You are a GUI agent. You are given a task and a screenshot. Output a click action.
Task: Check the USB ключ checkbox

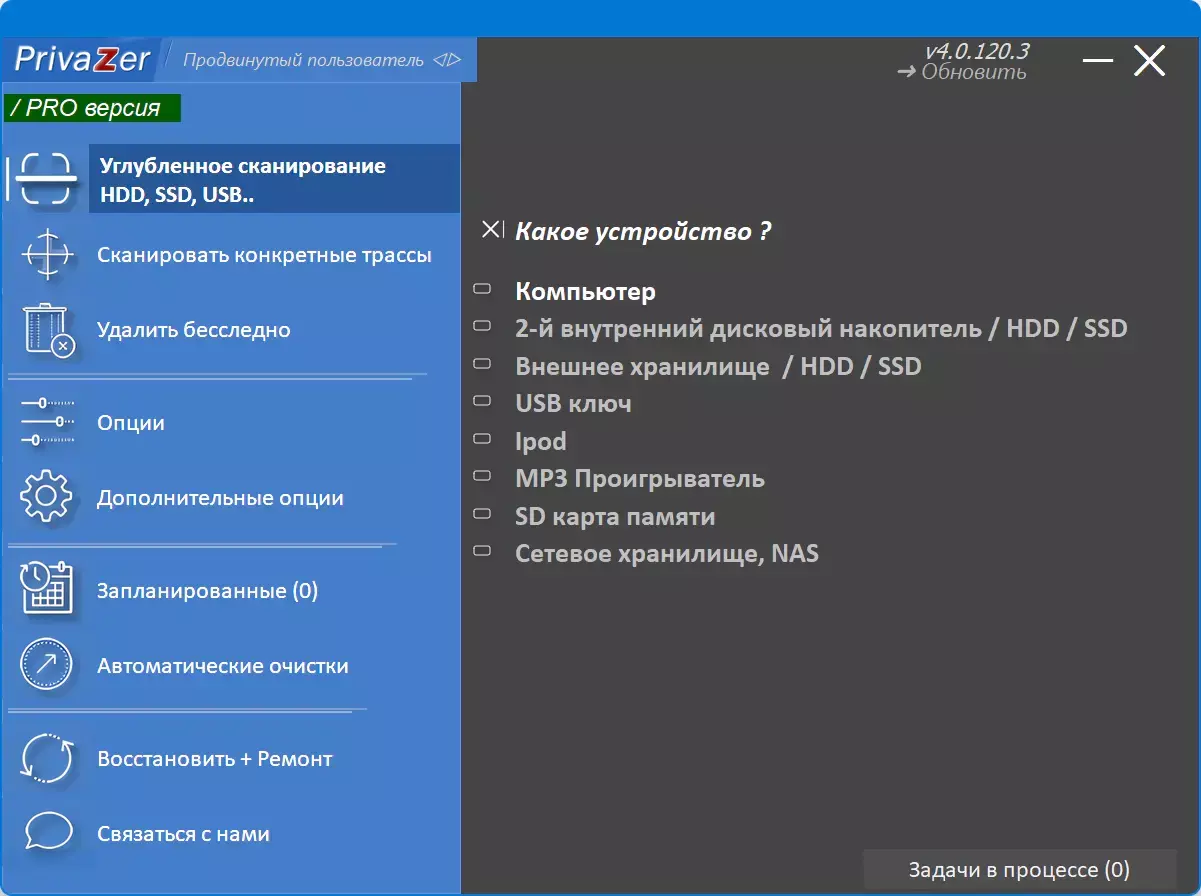click(x=483, y=404)
